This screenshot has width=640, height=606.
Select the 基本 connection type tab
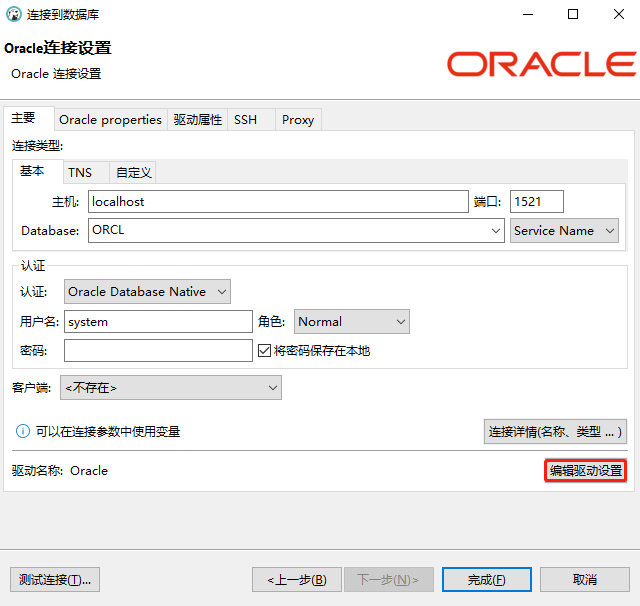(38, 171)
